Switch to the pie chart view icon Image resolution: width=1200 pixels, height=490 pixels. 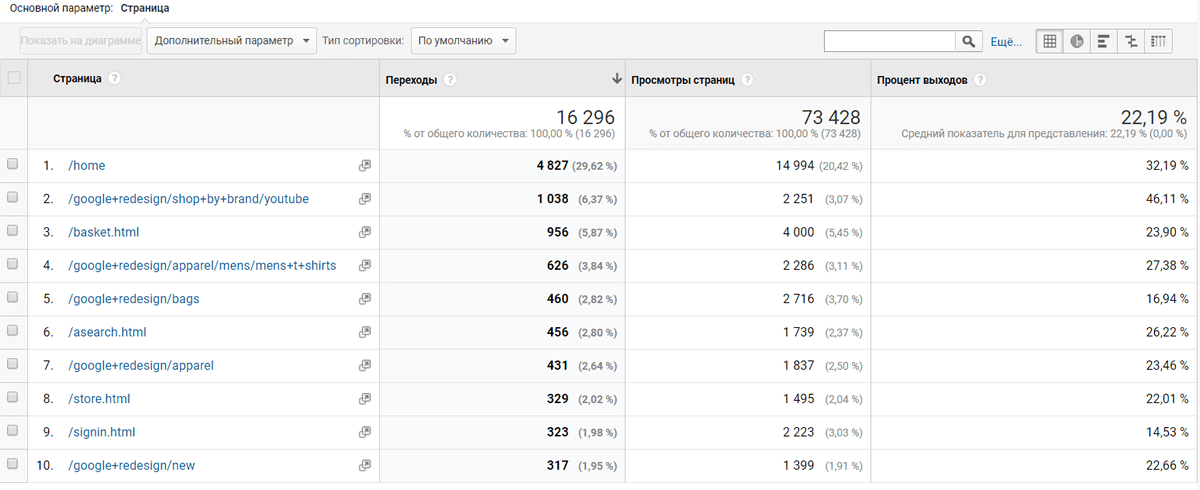pos(1077,42)
